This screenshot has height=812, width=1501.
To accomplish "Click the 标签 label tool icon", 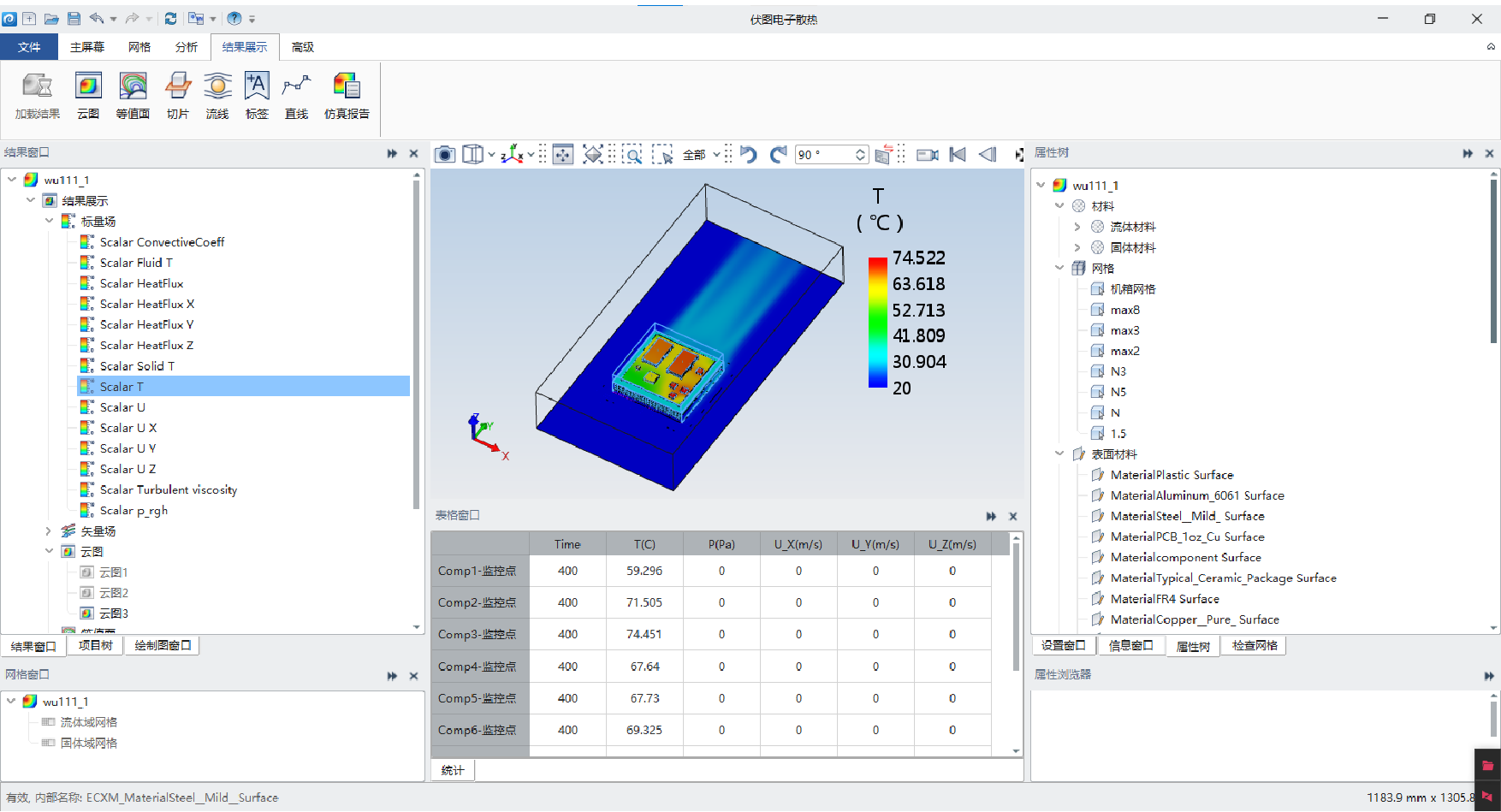I will click(x=257, y=94).
